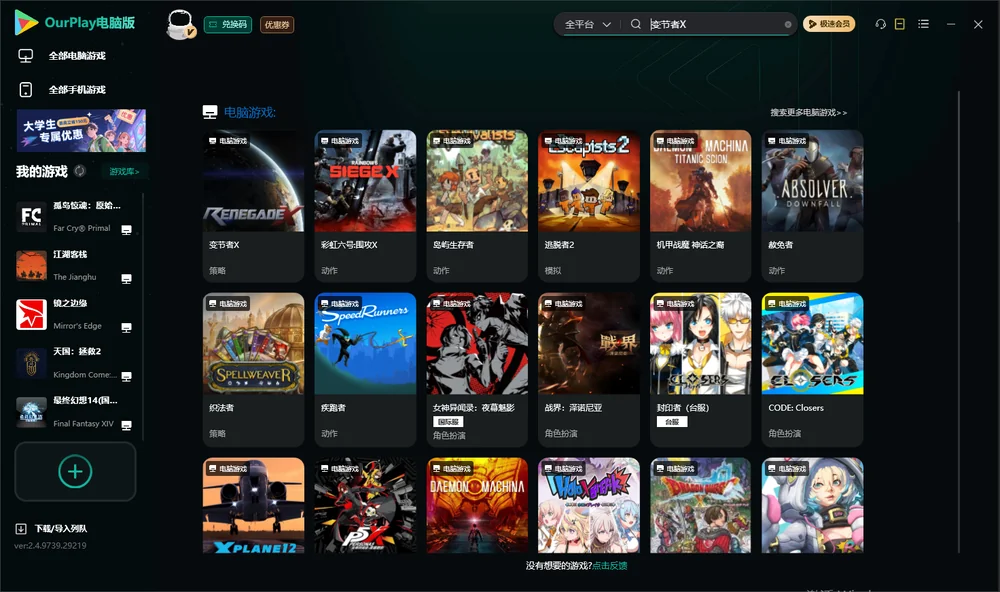Screen dimensions: 1000x592
Task: Open the X-Plane 12 game card
Action: click(x=253, y=505)
